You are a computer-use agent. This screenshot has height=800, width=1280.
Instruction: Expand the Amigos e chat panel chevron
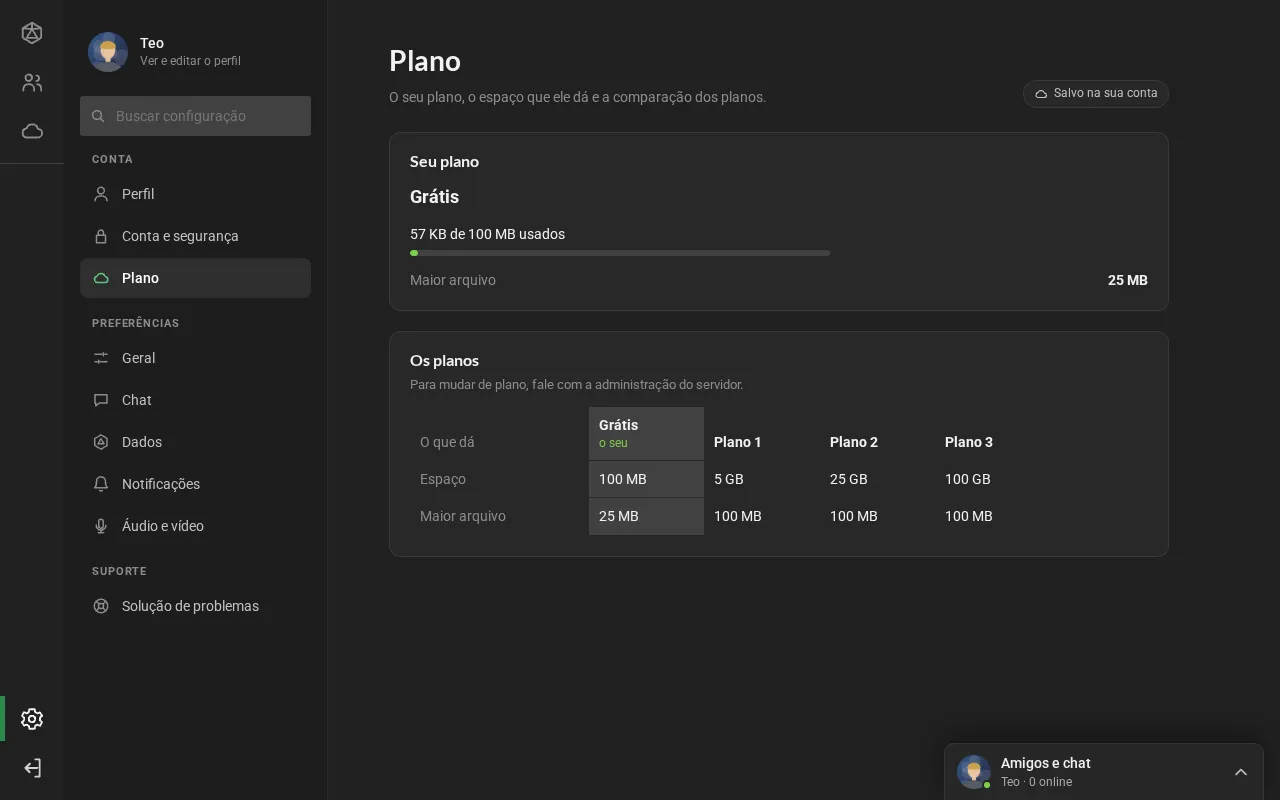pyautogui.click(x=1241, y=772)
